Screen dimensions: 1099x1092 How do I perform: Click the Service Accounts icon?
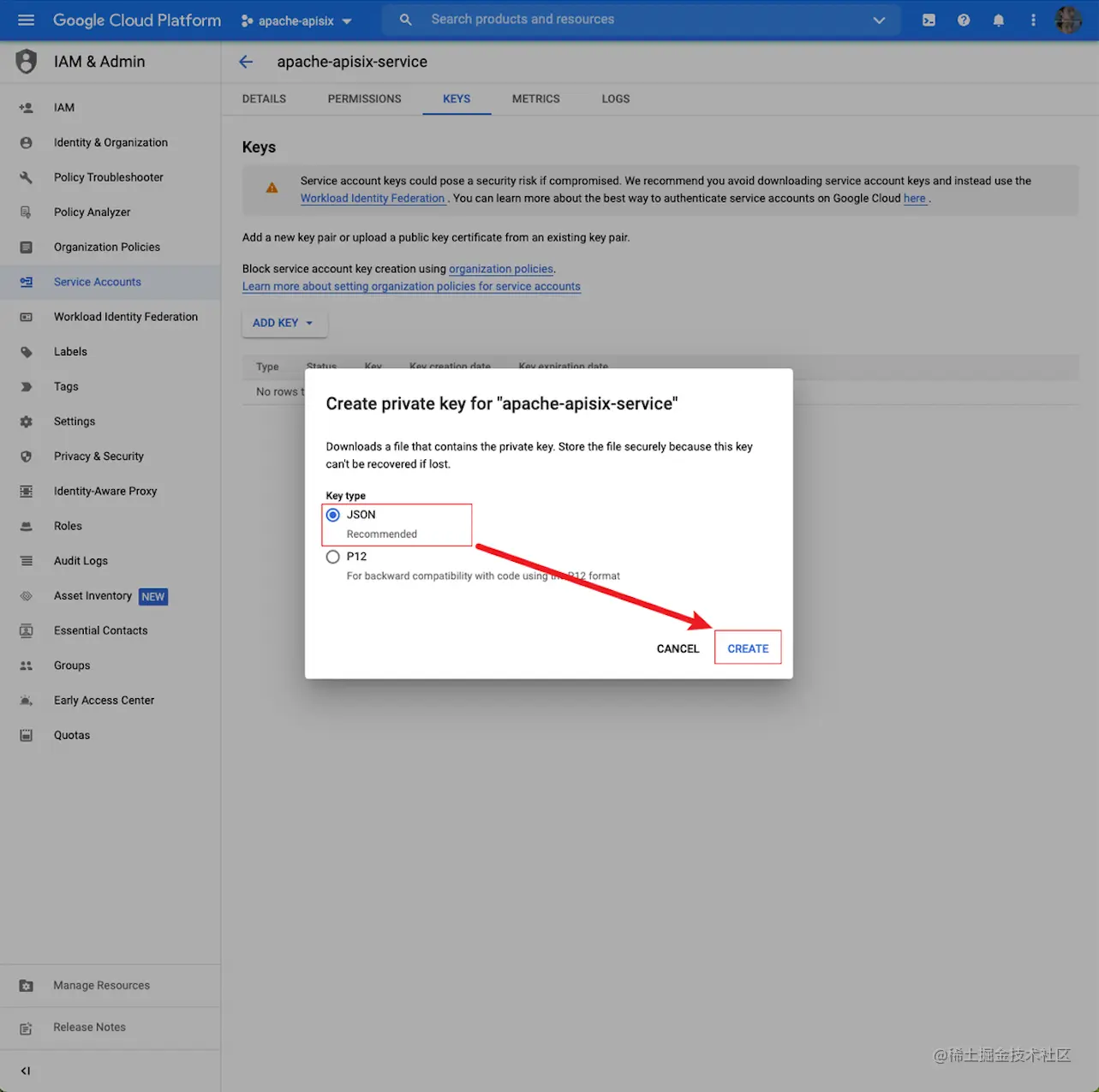(27, 282)
